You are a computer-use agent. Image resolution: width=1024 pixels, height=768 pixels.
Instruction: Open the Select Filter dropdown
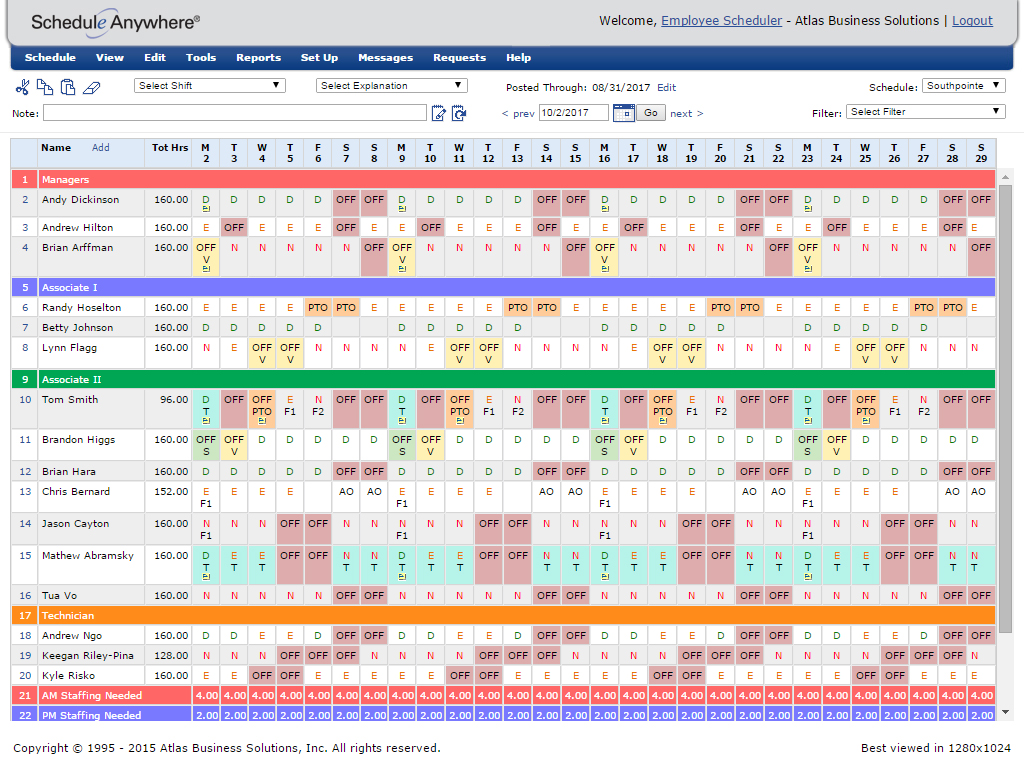[x=925, y=112]
